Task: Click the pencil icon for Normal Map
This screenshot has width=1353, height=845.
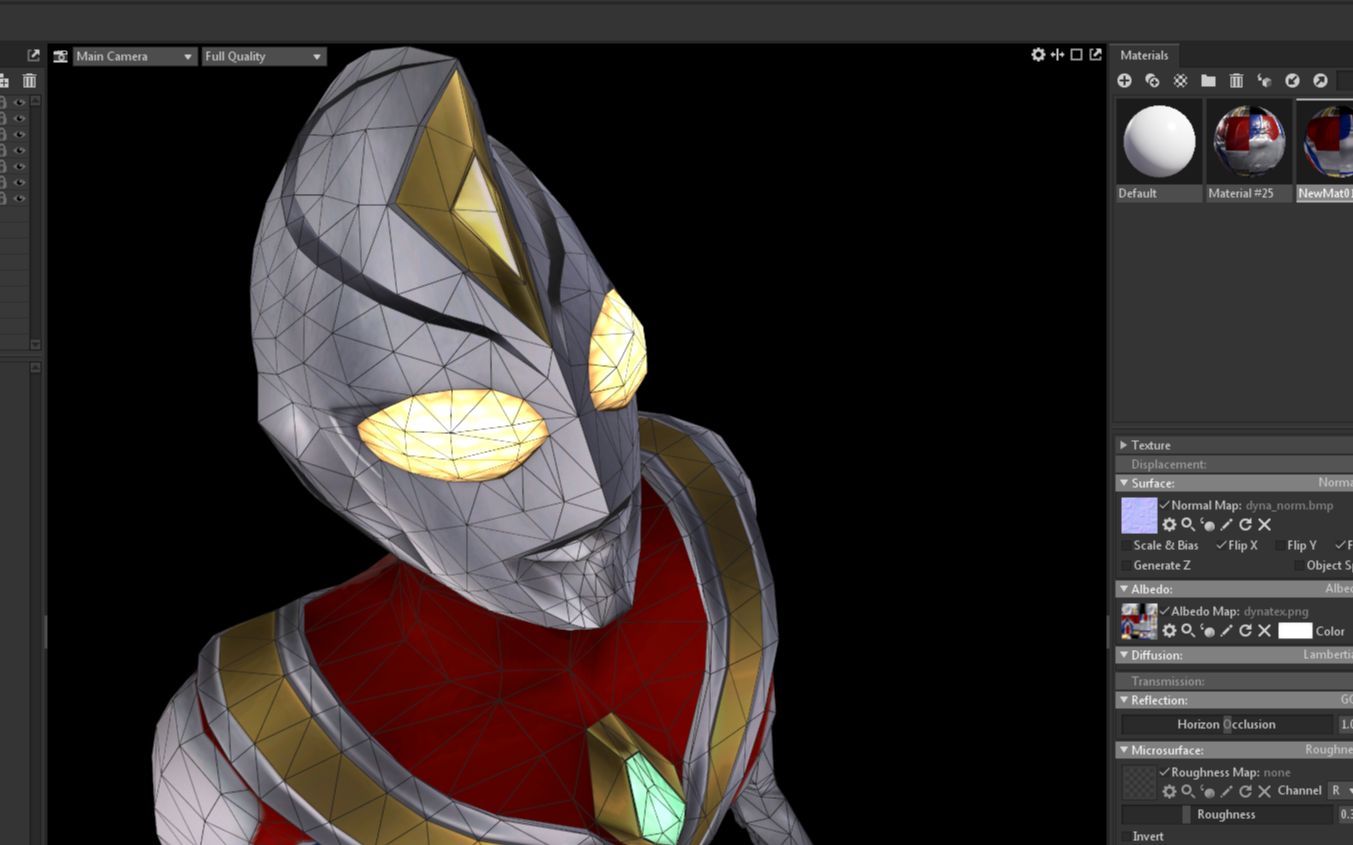Action: 1226,525
